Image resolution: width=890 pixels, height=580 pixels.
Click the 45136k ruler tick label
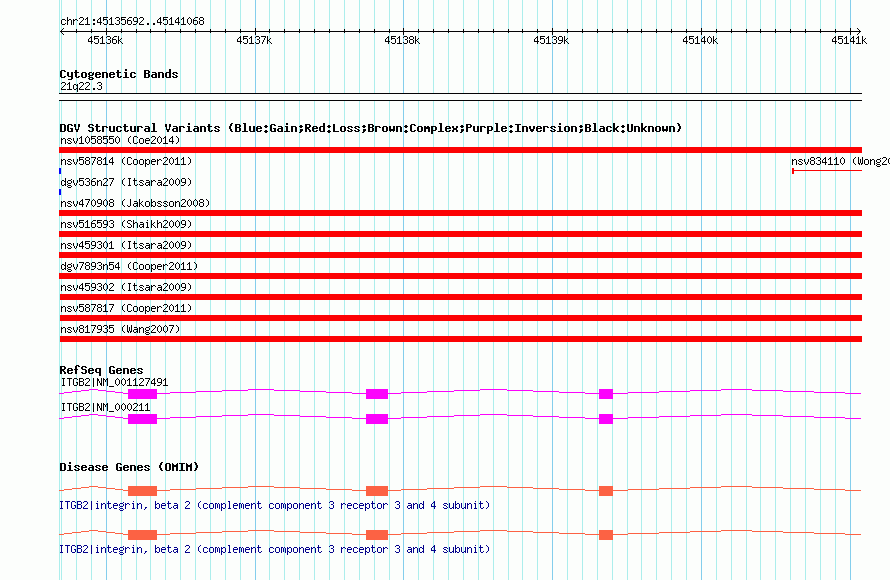[x=105, y=40]
